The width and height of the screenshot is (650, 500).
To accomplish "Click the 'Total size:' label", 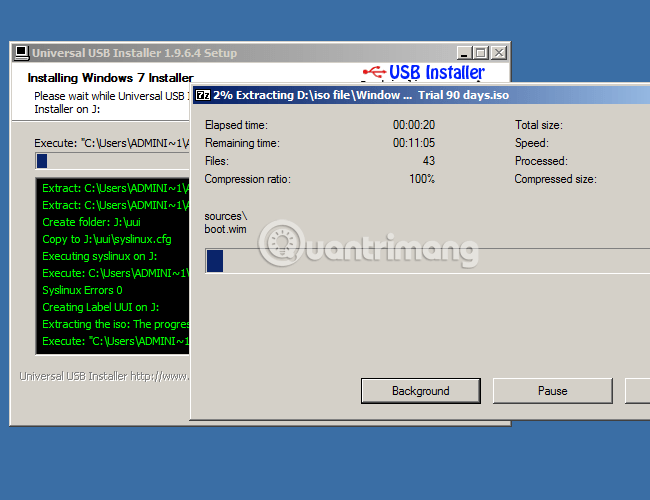I will coord(538,125).
